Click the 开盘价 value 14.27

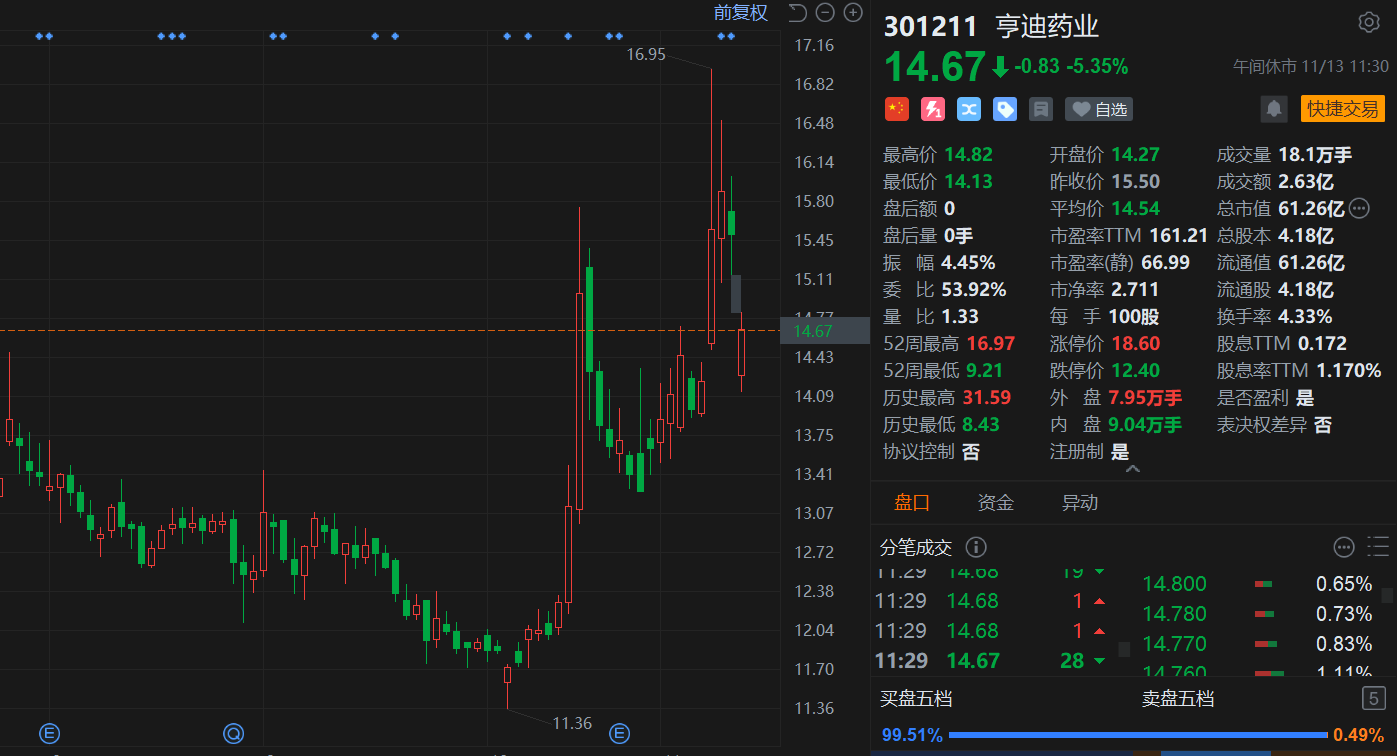(x=1136, y=154)
